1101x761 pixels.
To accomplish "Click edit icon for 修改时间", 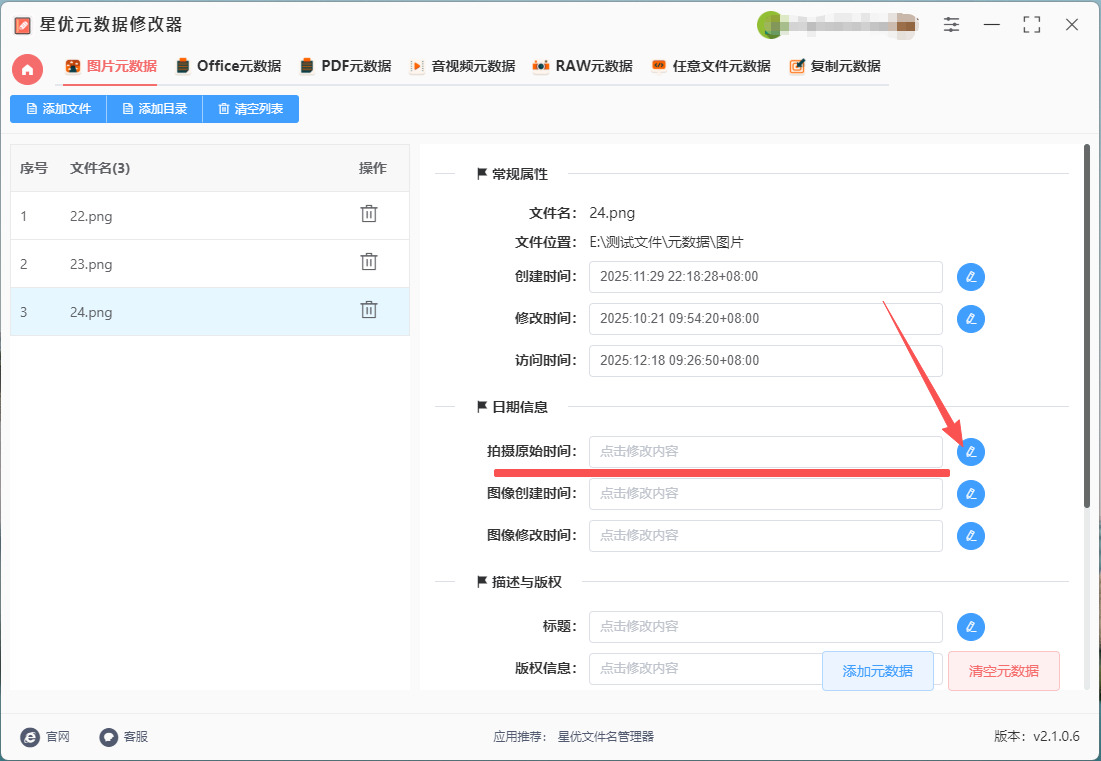I will [x=970, y=319].
